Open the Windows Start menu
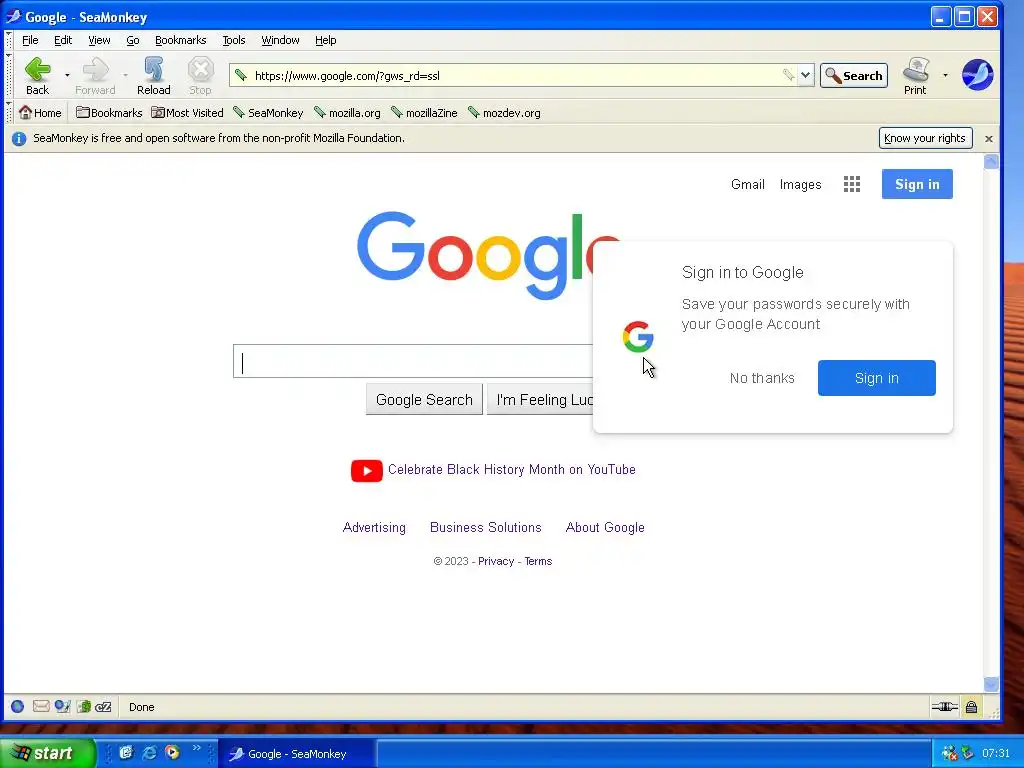The height and width of the screenshot is (768, 1024). tap(47, 753)
